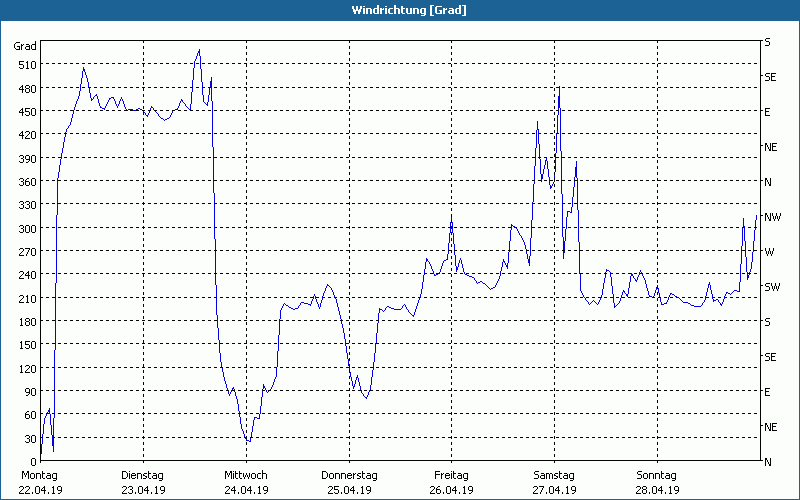
Task: Click the 150 axis value
Action: point(27,345)
